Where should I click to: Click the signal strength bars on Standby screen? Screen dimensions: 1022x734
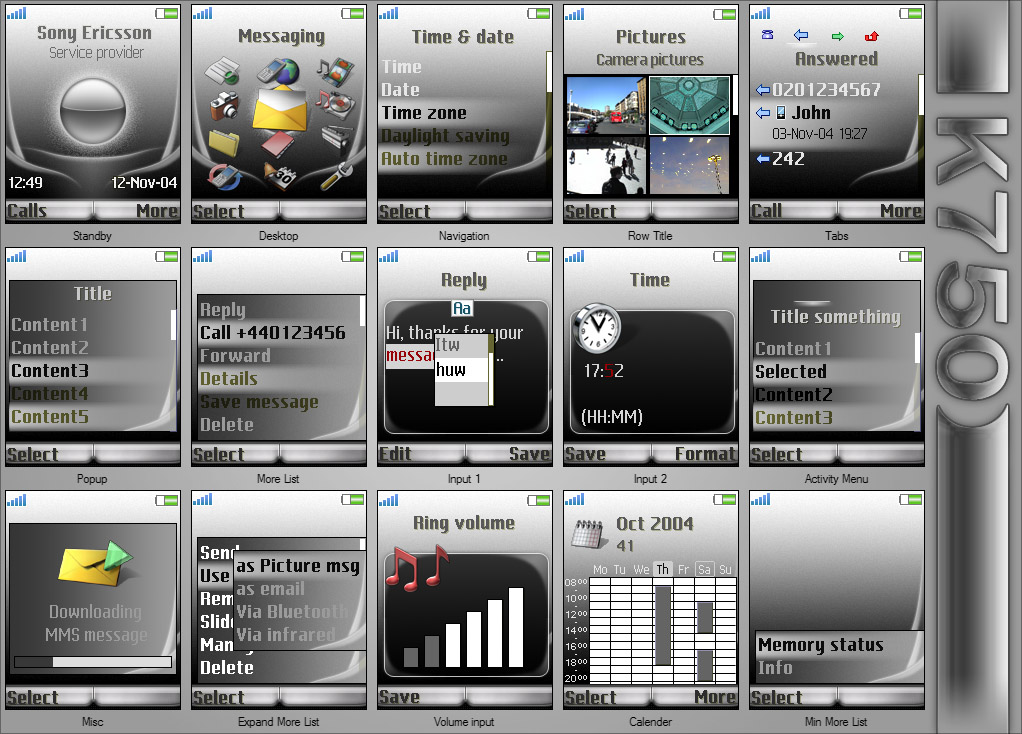click(x=16, y=12)
